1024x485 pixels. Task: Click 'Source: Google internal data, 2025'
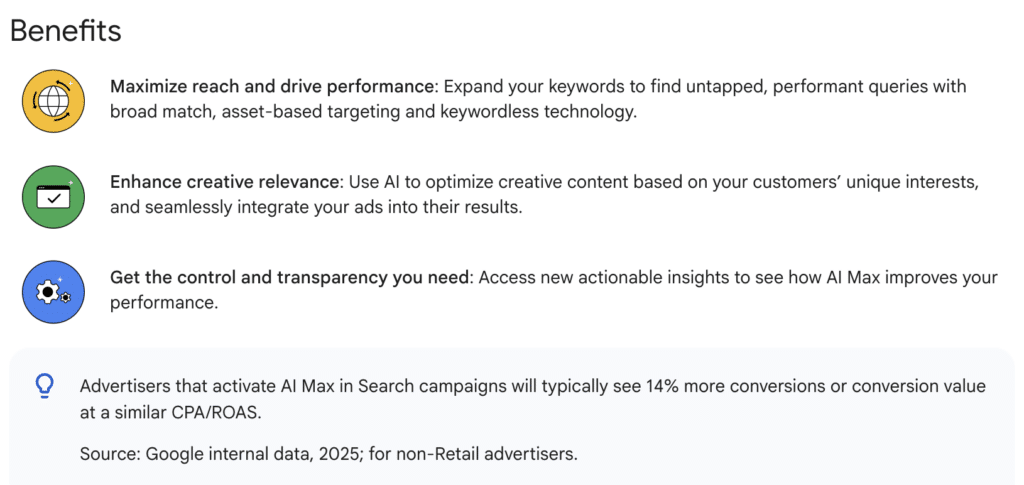[x=221, y=454]
